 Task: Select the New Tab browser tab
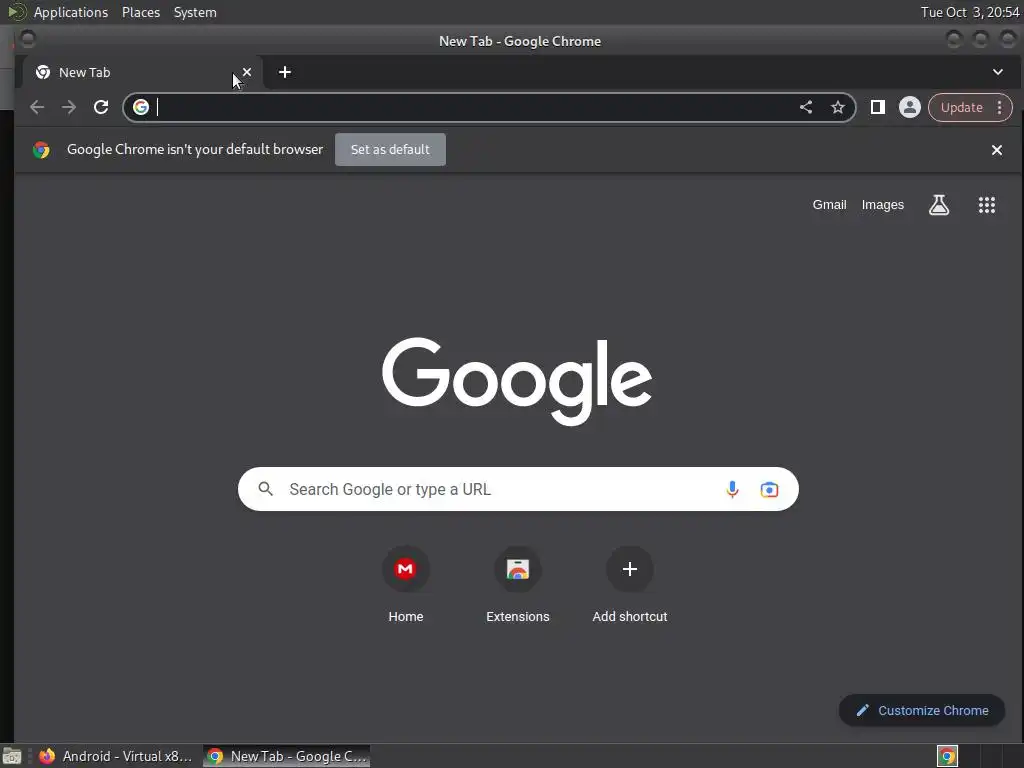click(142, 72)
